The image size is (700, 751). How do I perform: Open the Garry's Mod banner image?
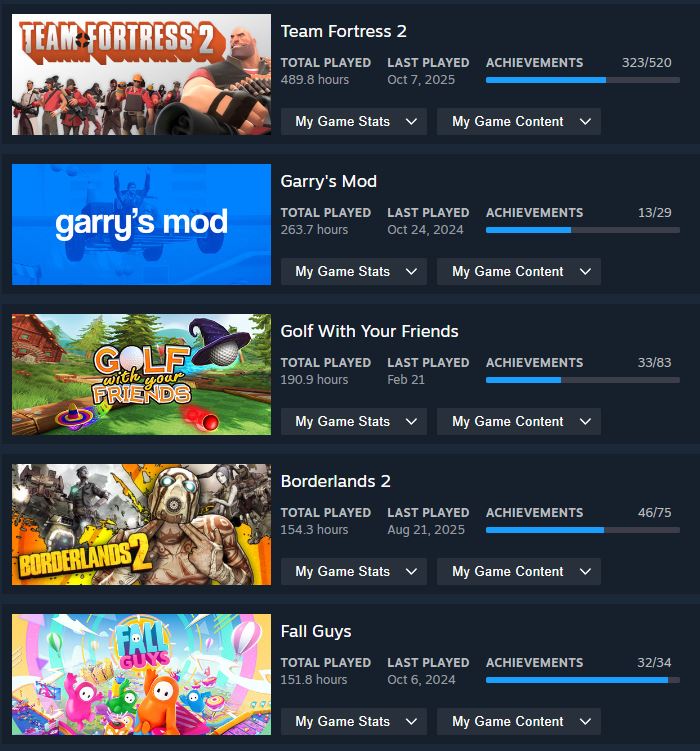141,224
